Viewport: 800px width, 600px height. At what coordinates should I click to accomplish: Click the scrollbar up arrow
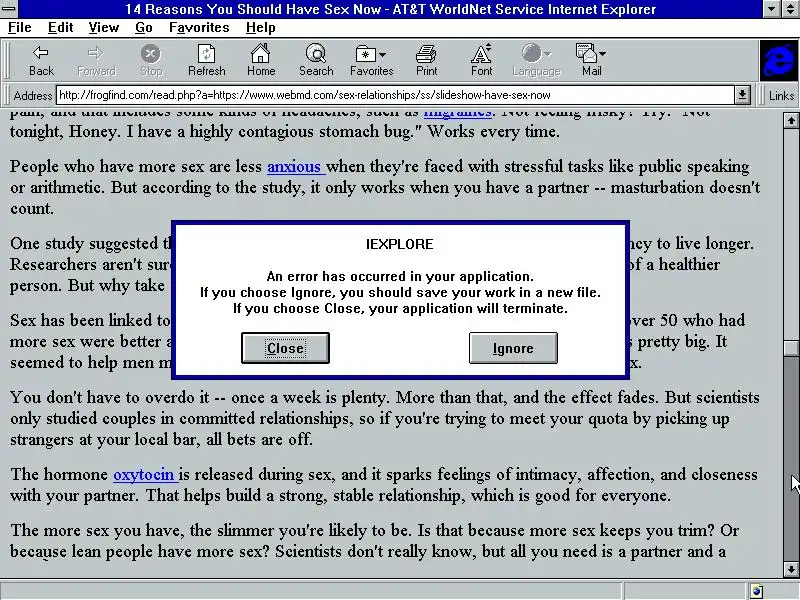(x=791, y=120)
